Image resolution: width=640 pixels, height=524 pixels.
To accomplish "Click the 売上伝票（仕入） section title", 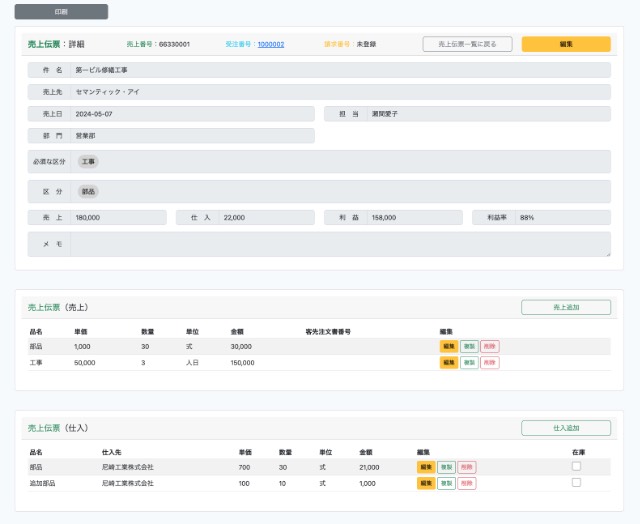I will [x=58, y=428].
